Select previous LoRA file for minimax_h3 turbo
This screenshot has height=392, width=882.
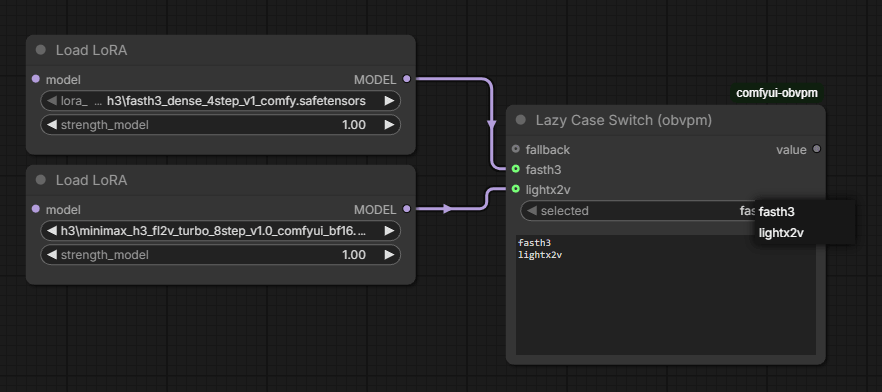point(52,231)
